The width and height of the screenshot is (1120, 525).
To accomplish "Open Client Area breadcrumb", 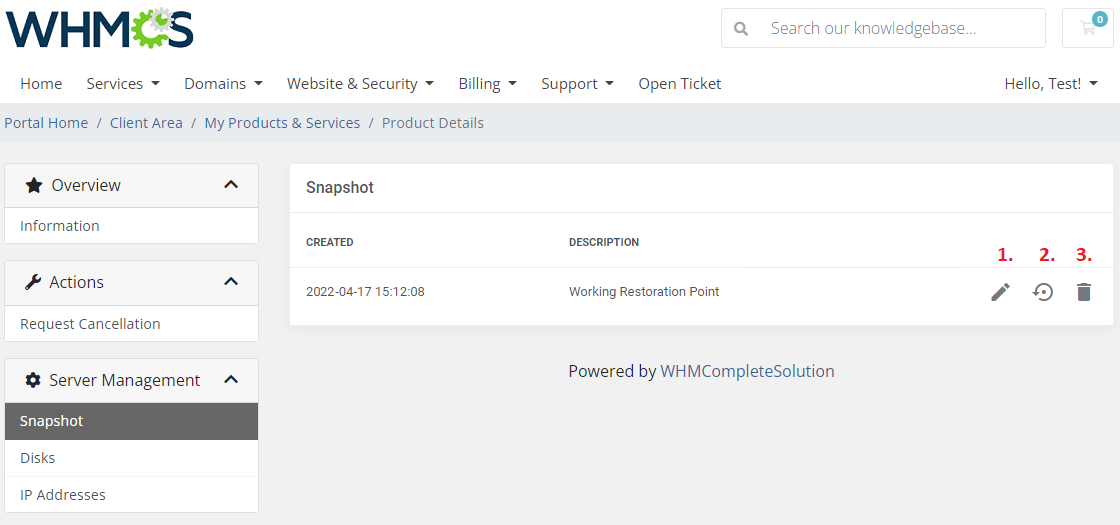I will [x=146, y=123].
